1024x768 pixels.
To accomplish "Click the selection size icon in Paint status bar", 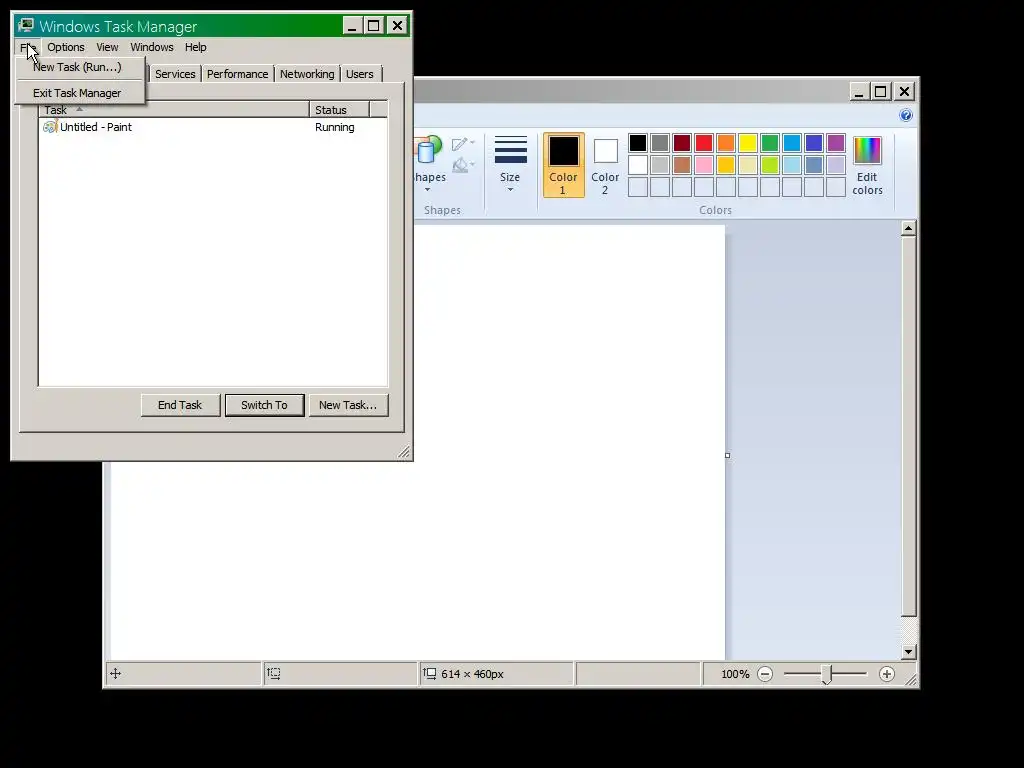I will click(274, 673).
